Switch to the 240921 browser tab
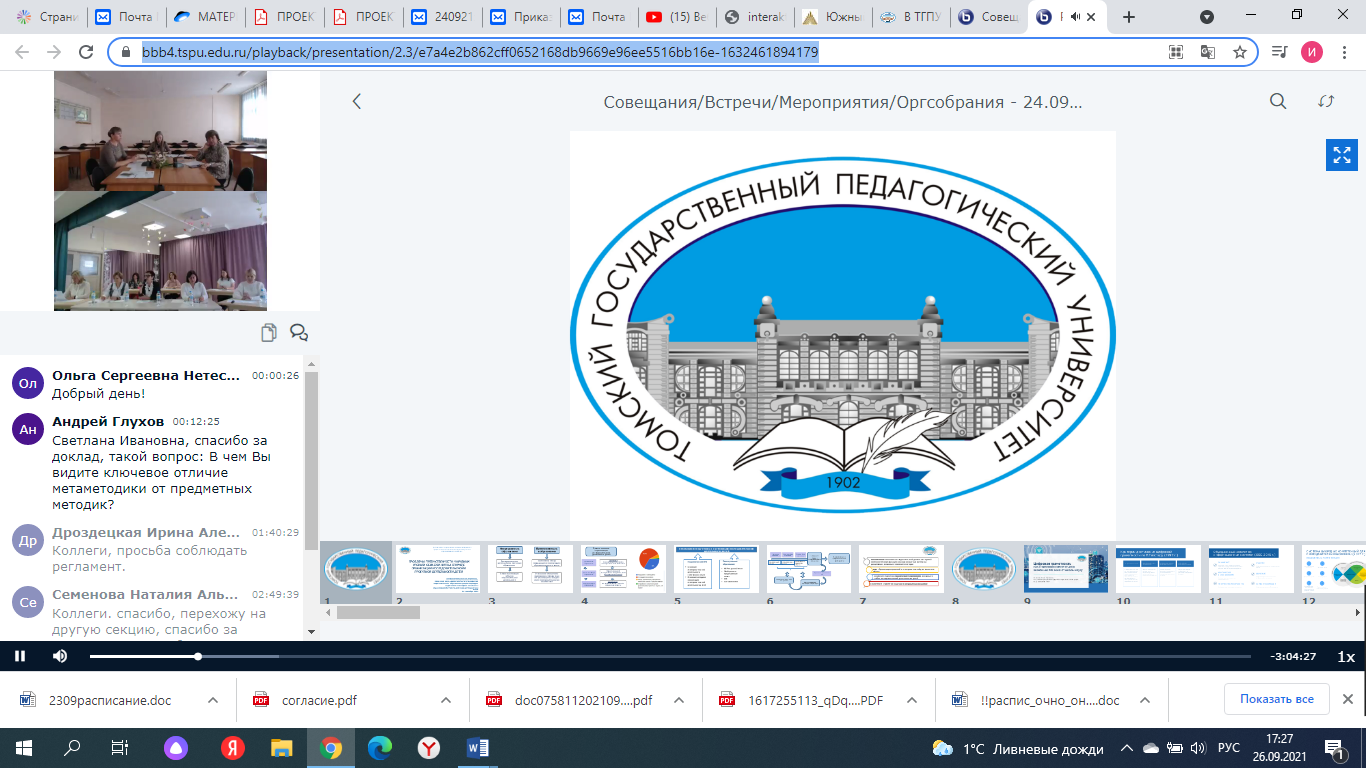The image size is (1366, 768). [441, 17]
